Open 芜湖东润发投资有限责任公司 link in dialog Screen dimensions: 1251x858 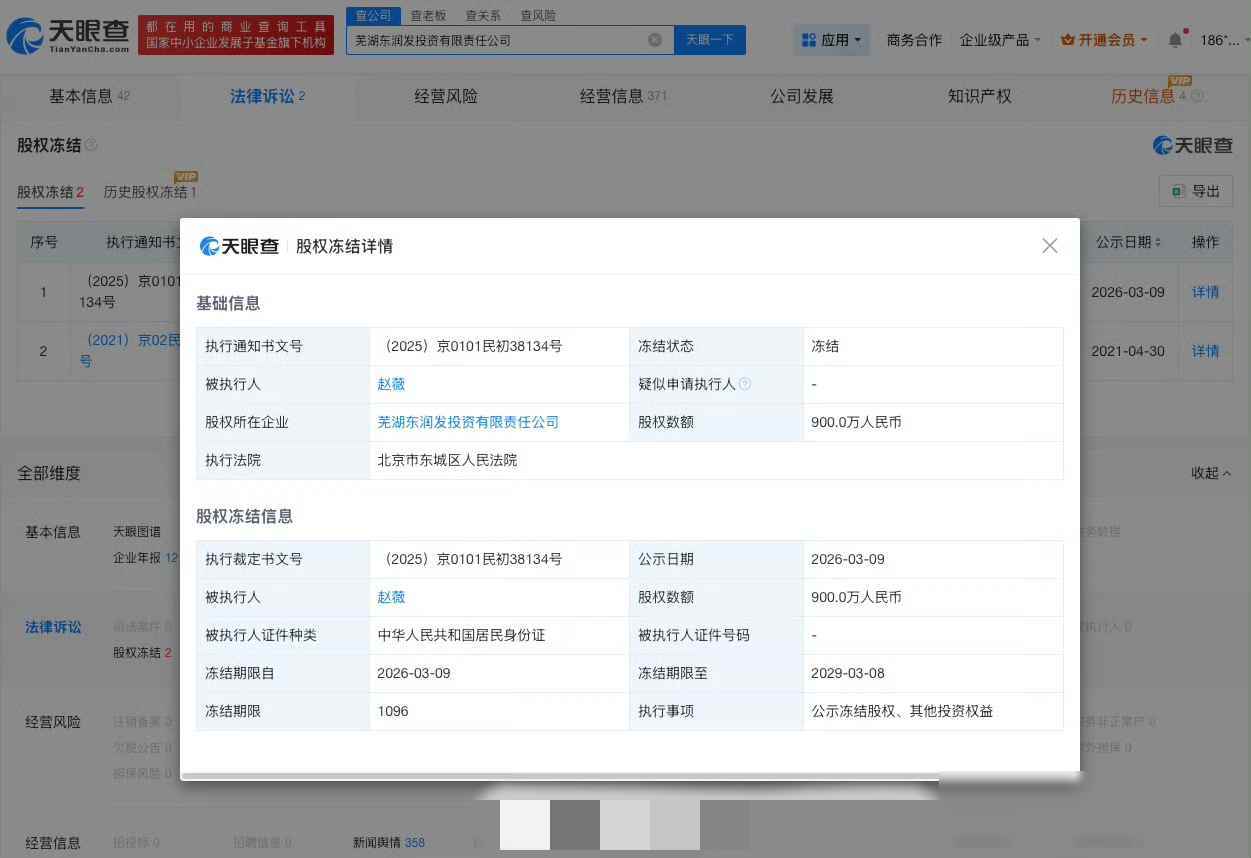pyautogui.click(x=468, y=422)
